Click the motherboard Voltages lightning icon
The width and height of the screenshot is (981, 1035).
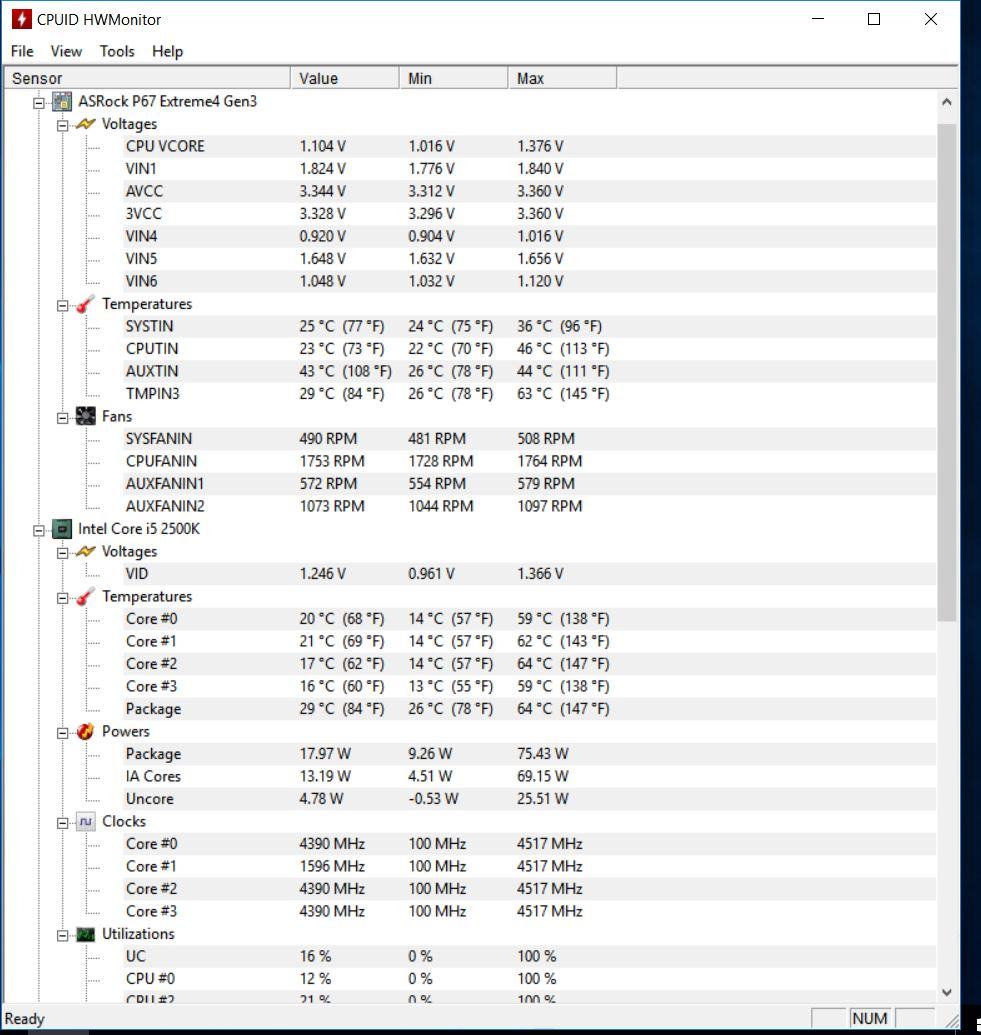[x=86, y=124]
